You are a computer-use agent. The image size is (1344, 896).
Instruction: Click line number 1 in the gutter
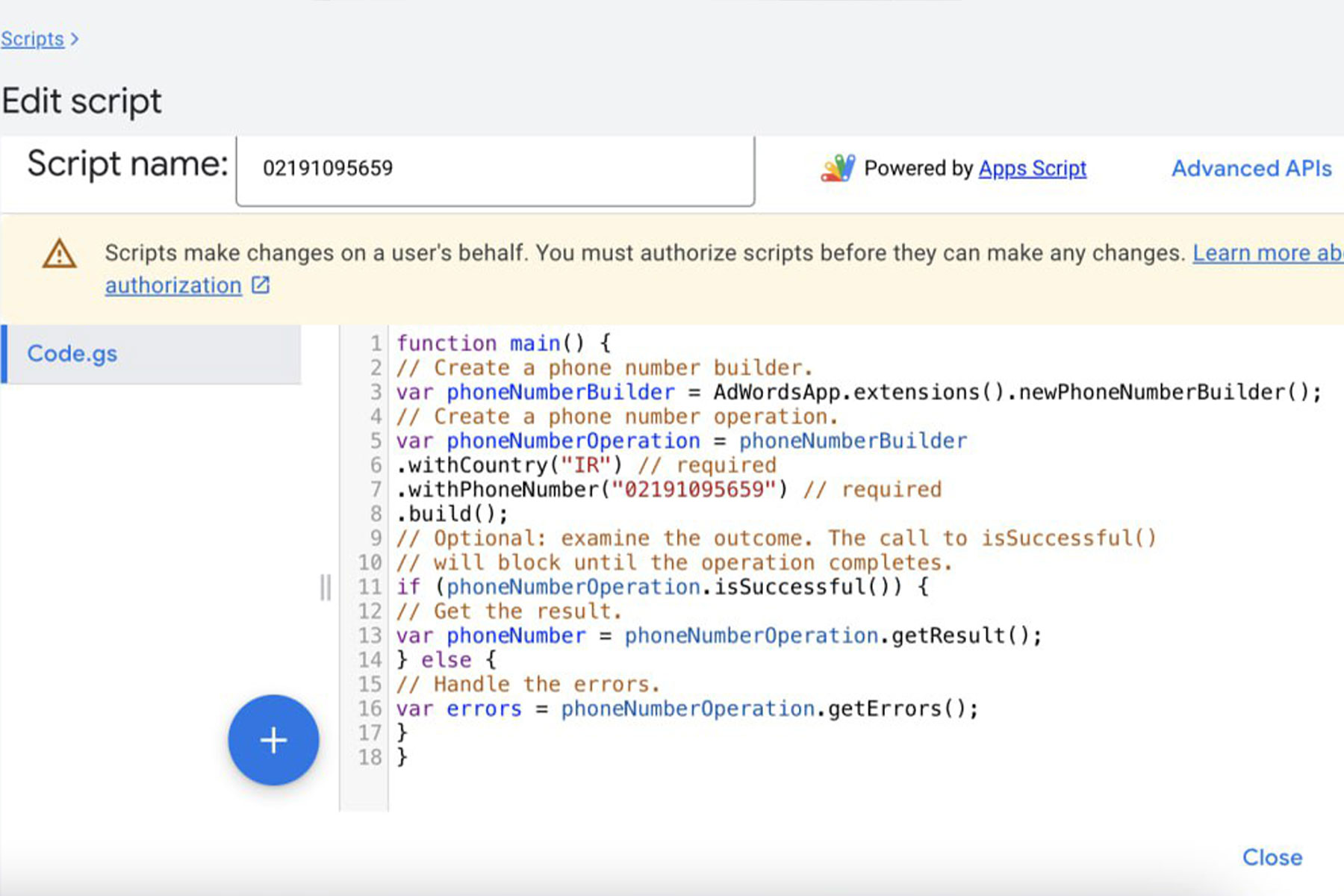tap(376, 343)
